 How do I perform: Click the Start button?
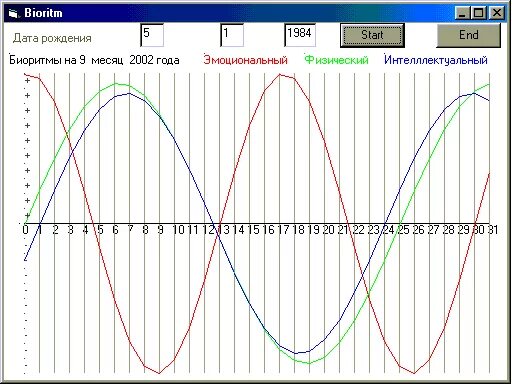(372, 35)
